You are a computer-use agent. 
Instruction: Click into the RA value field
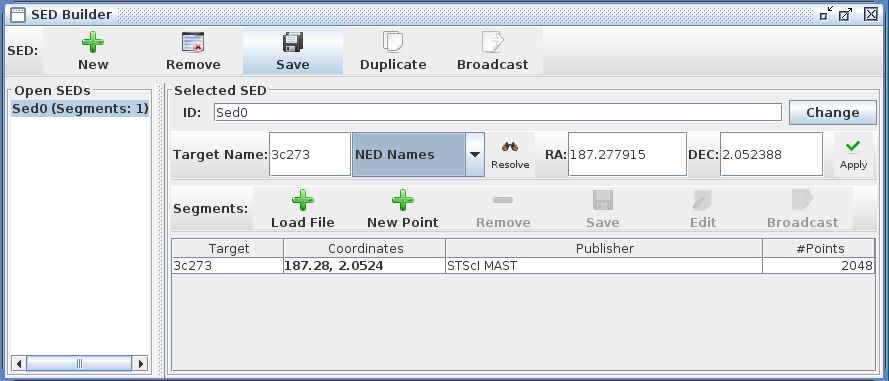coord(628,155)
